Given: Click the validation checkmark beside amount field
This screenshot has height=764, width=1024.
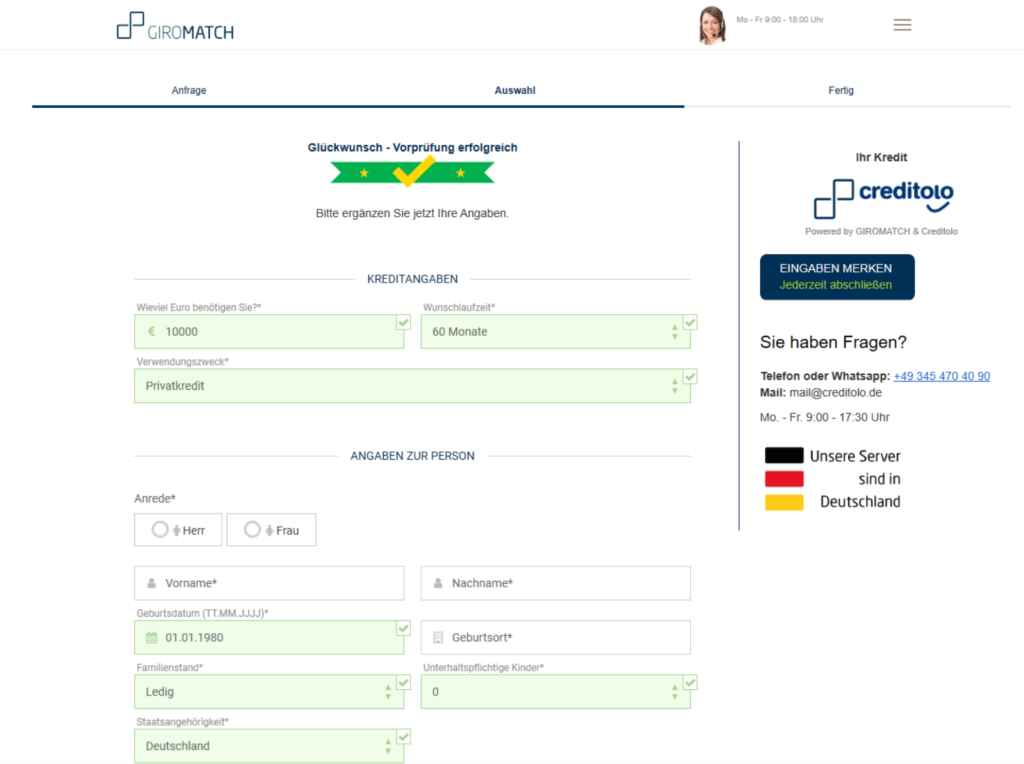Looking at the screenshot, I should [404, 322].
